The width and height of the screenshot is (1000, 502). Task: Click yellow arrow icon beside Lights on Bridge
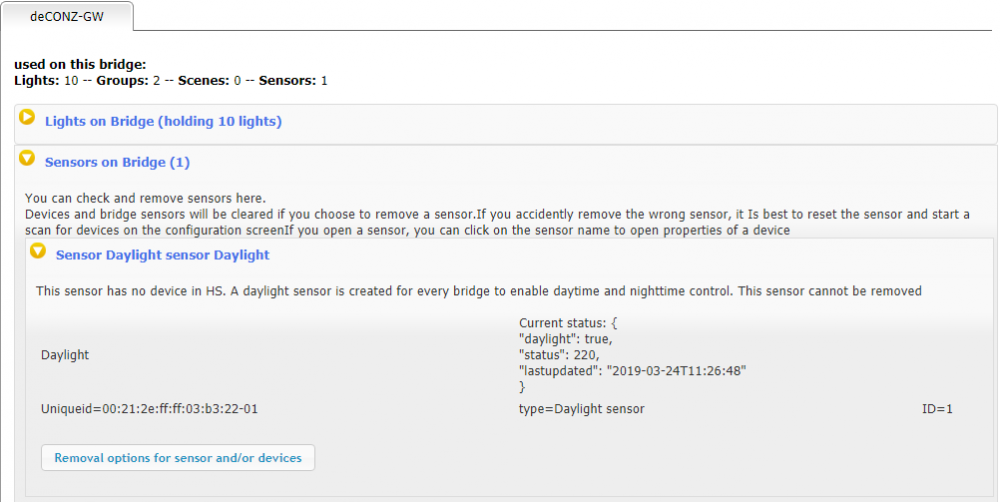tap(28, 118)
